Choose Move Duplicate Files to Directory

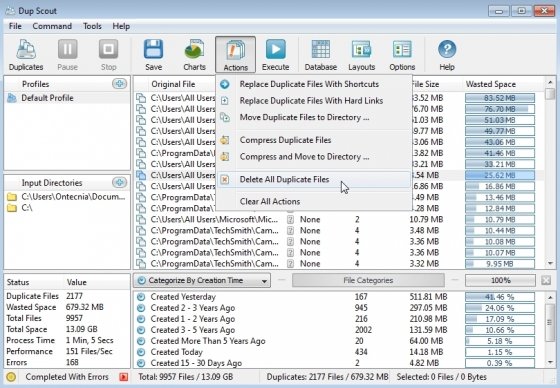(314, 117)
